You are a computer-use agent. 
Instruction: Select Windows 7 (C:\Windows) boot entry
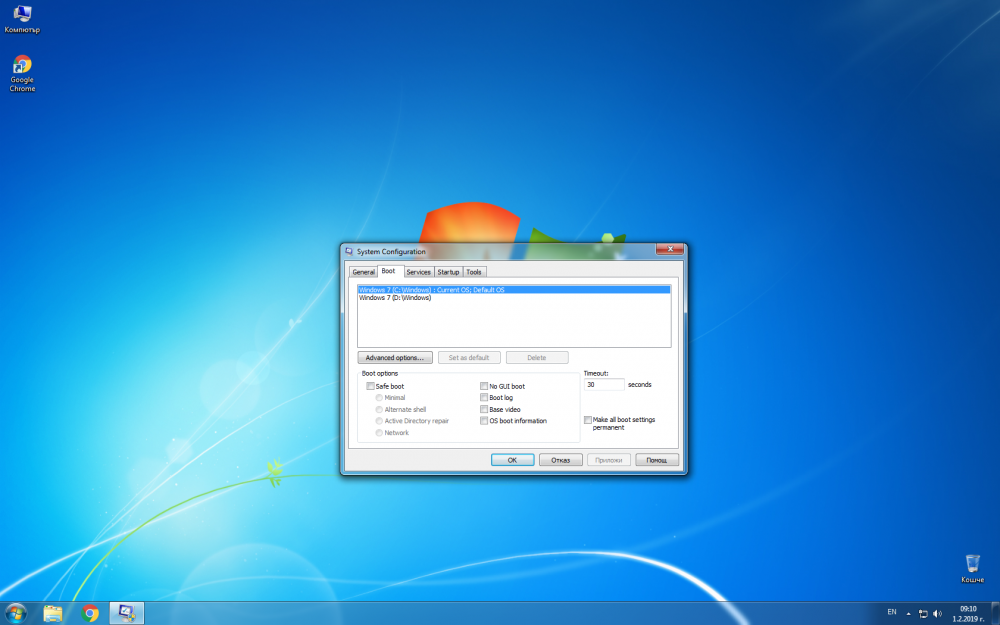tap(514, 290)
